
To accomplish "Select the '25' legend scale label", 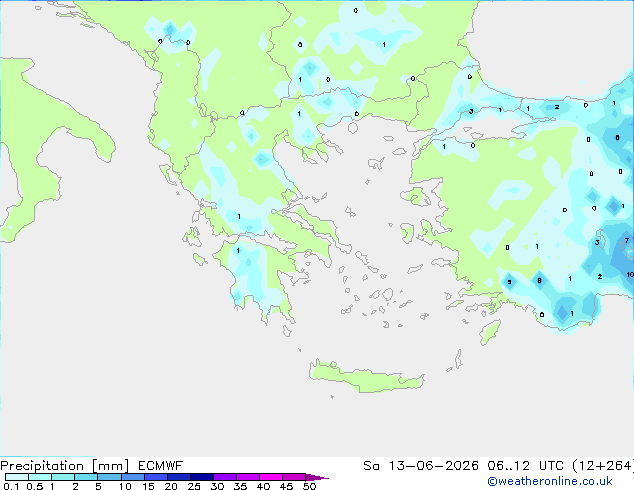I will (194, 486).
